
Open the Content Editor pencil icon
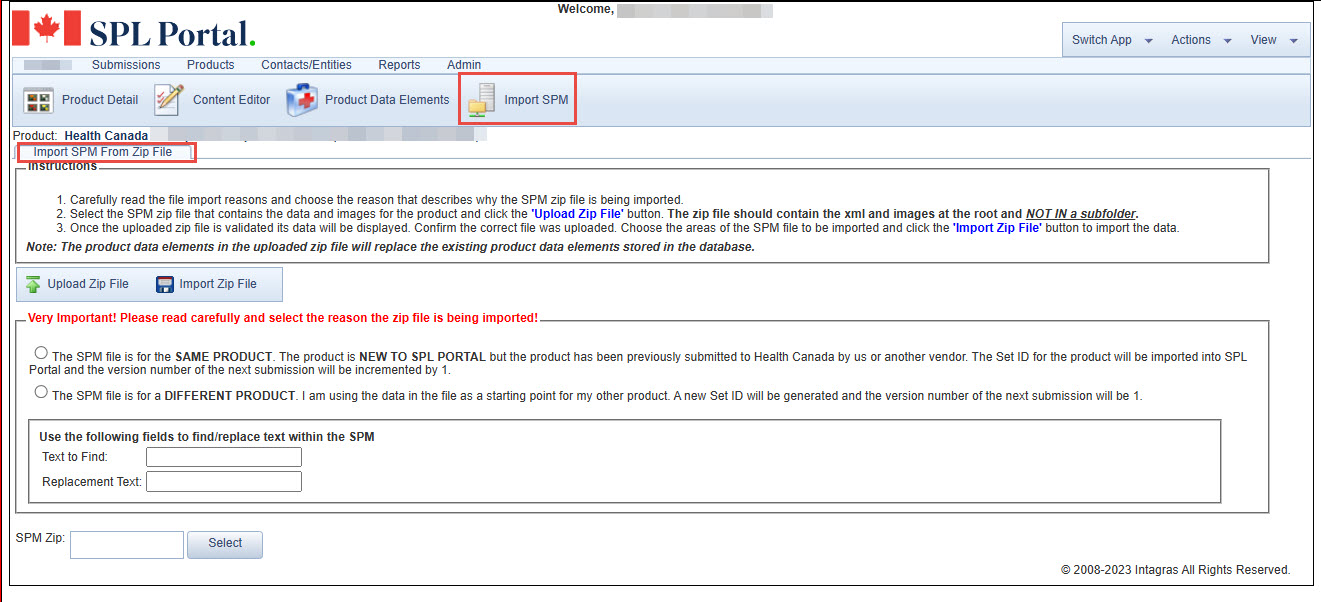pos(169,100)
